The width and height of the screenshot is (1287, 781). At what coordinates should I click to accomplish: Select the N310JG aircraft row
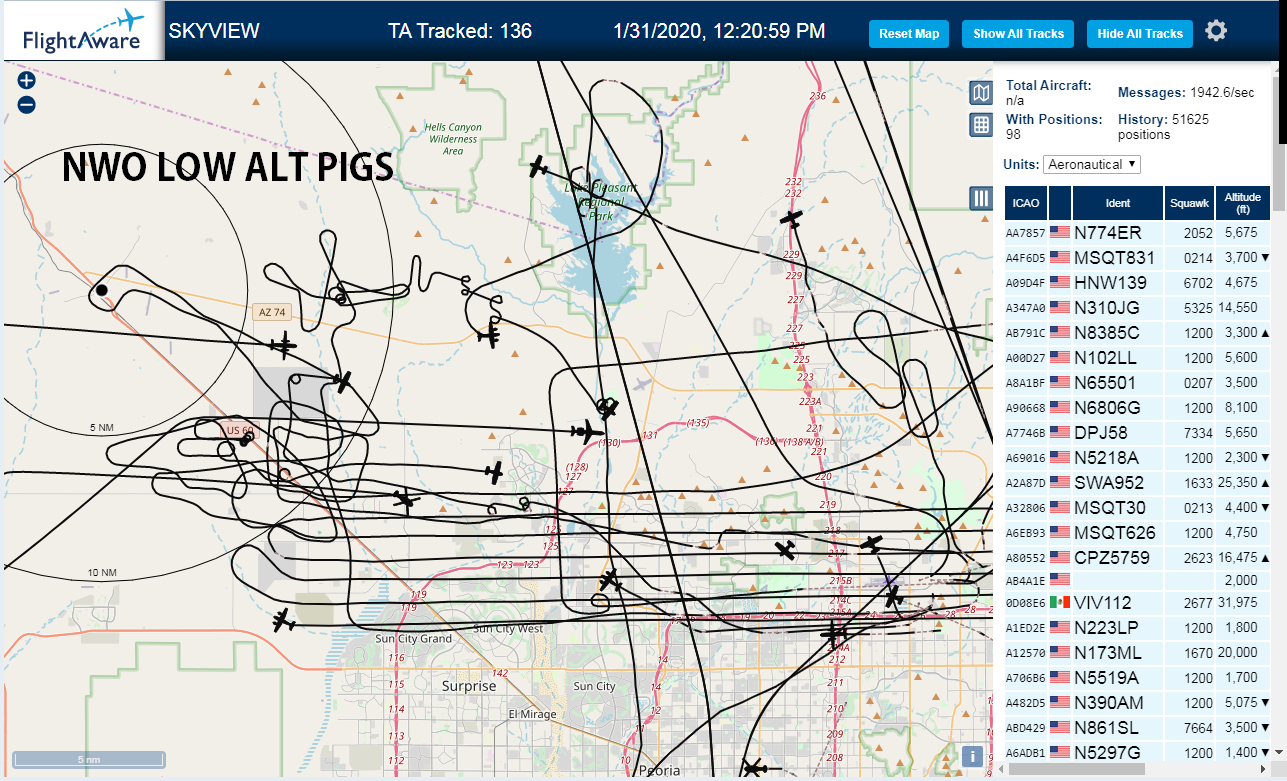1138,308
